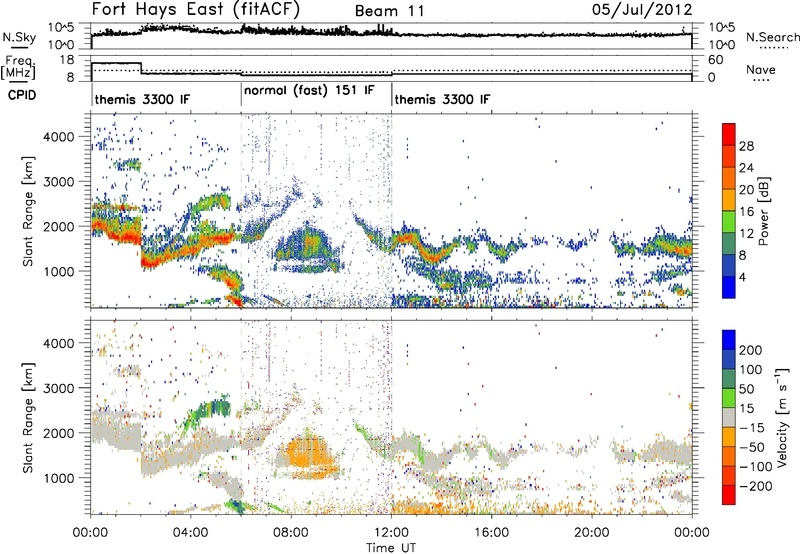This screenshot has height=554, width=800.
Task: Select the 'CPID' row label
Action: (22, 95)
